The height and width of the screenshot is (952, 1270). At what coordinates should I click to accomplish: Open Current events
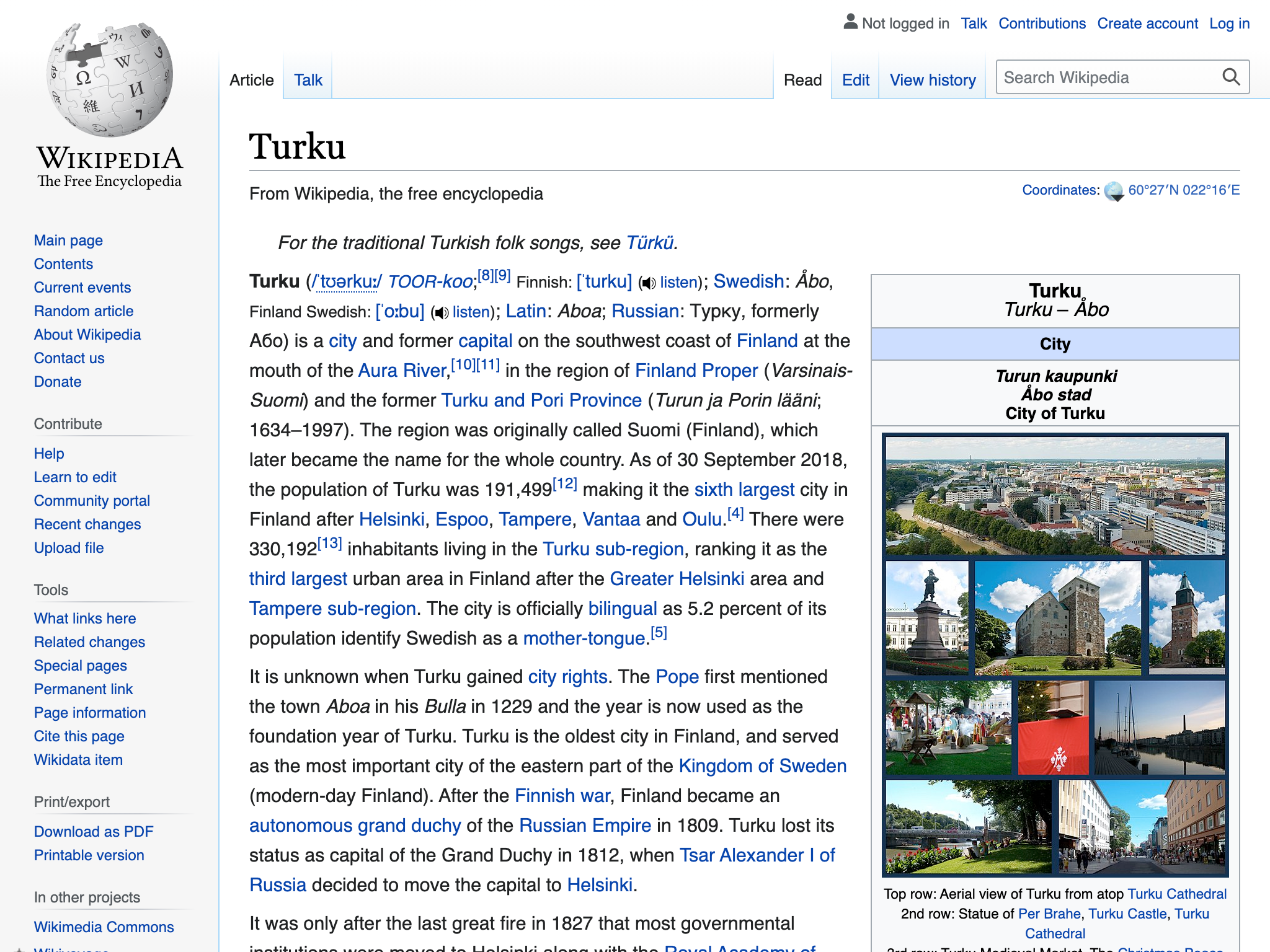pos(82,288)
